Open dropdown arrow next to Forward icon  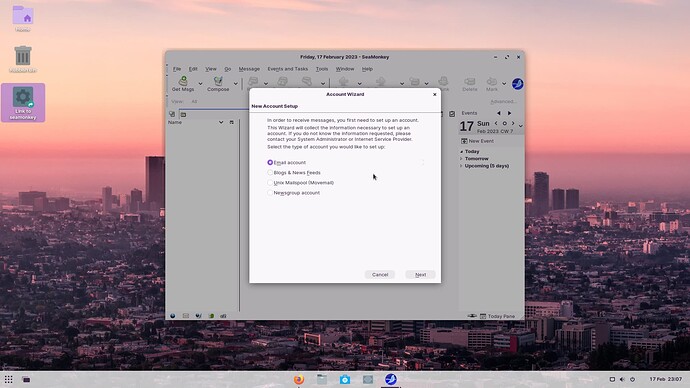(x=323, y=84)
